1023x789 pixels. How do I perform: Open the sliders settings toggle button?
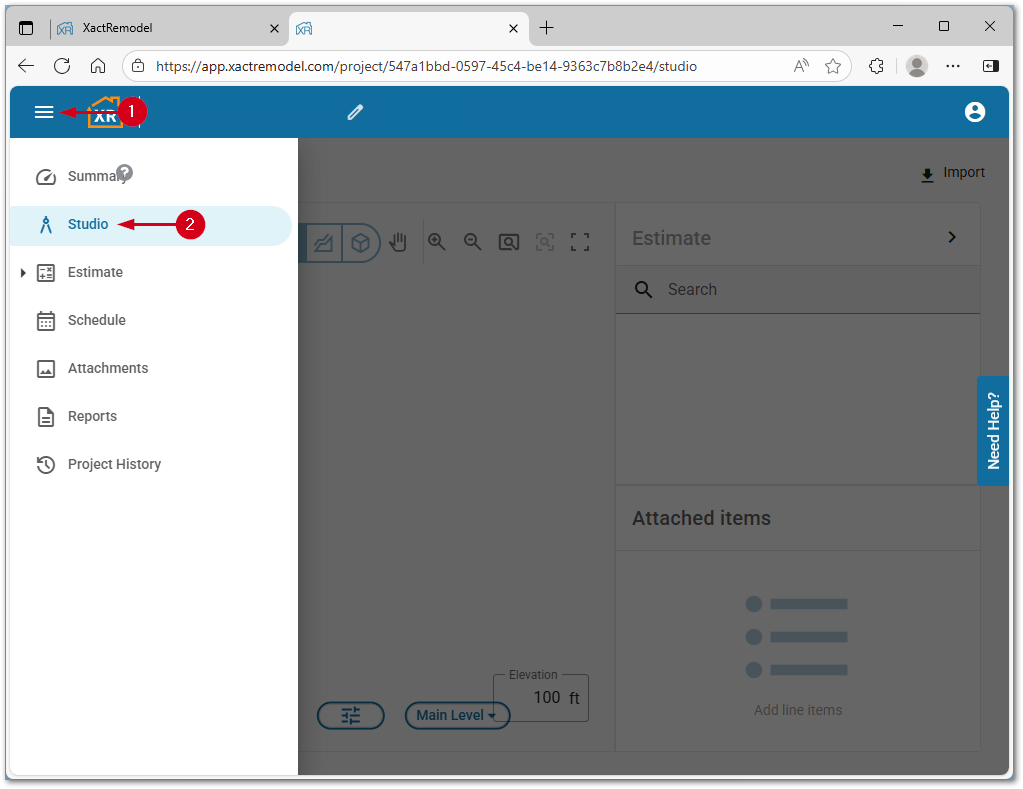tap(351, 715)
